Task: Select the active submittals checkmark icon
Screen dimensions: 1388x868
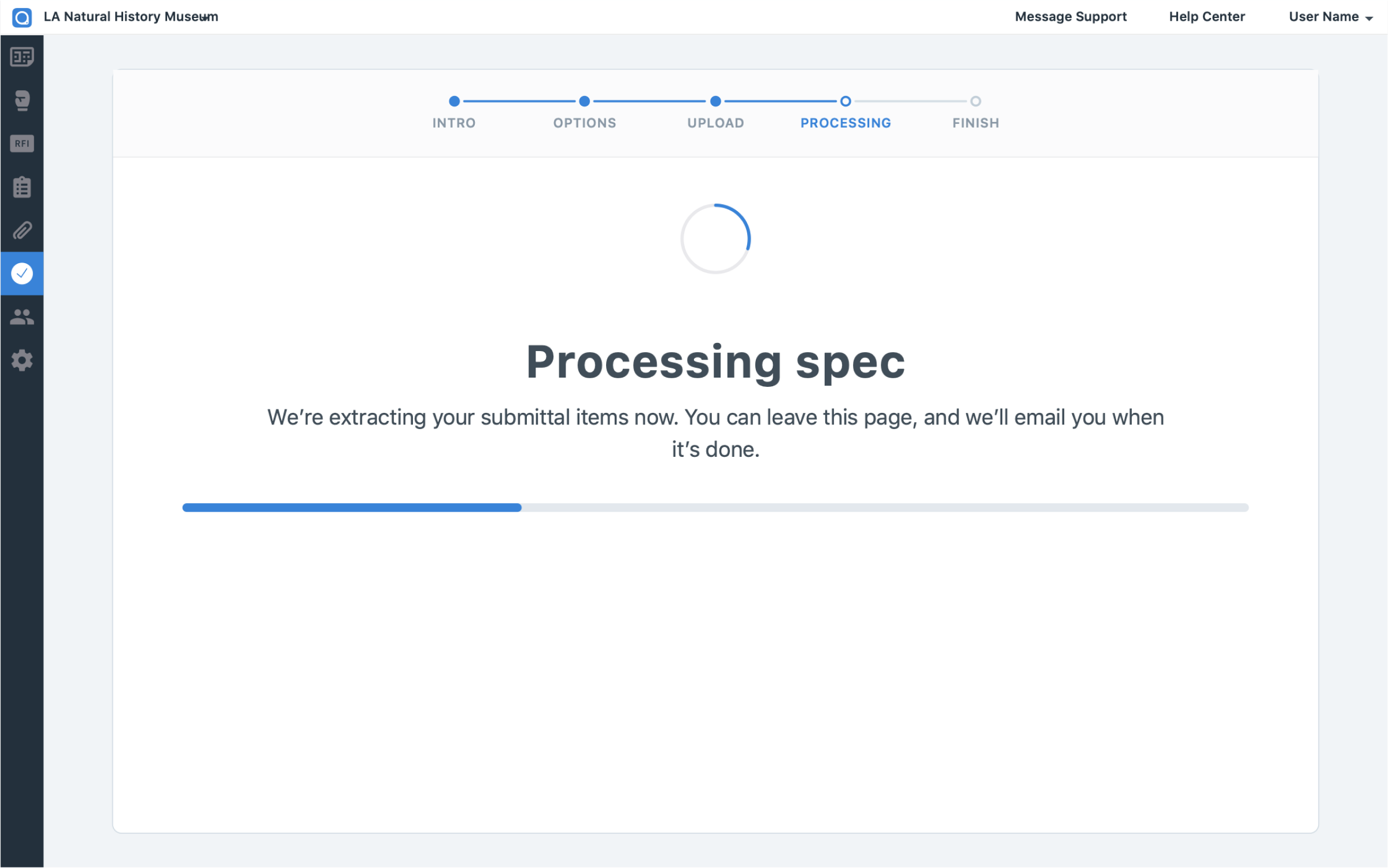Action: [x=22, y=273]
